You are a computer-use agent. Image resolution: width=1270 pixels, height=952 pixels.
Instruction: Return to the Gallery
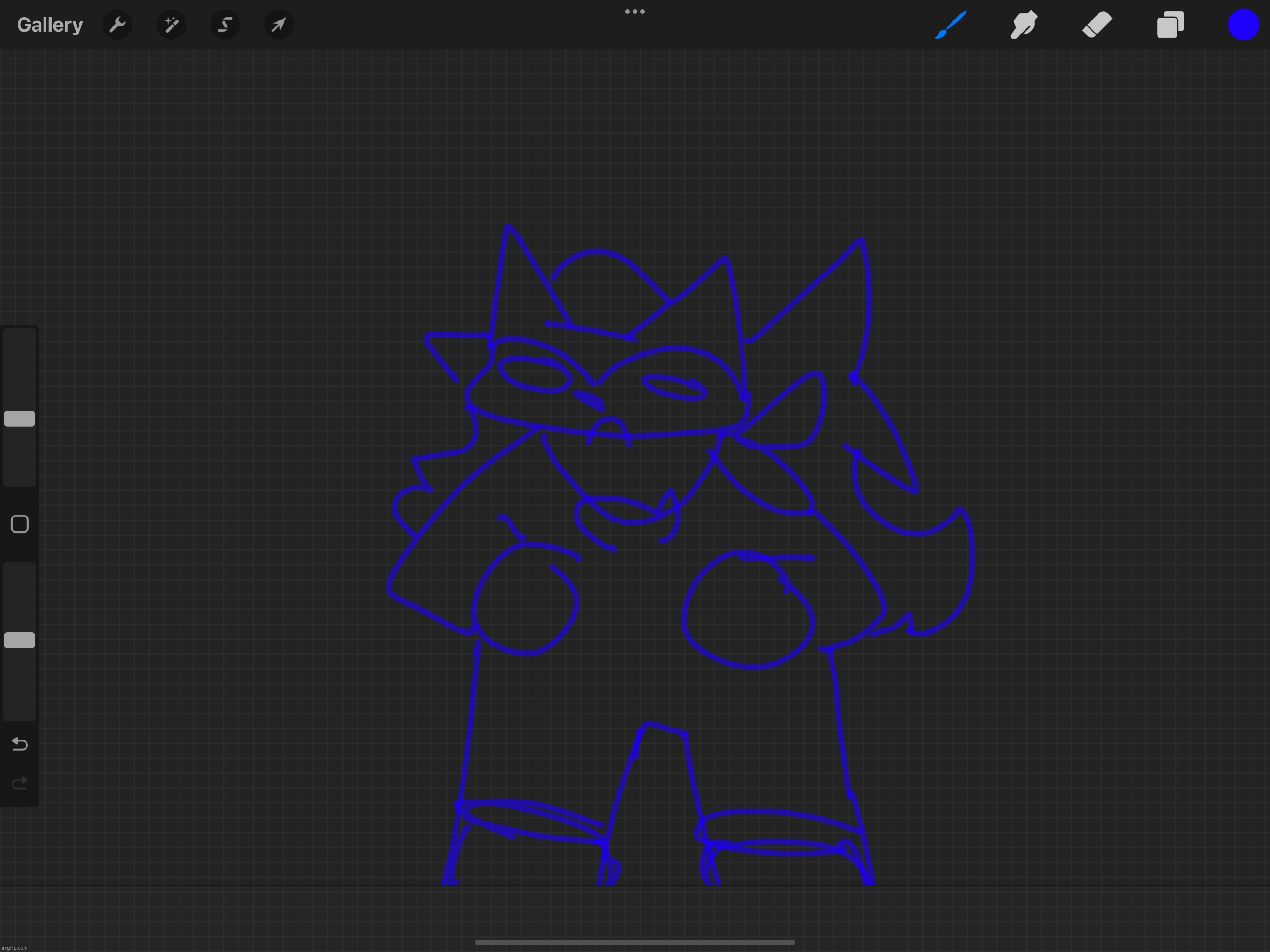point(50,25)
